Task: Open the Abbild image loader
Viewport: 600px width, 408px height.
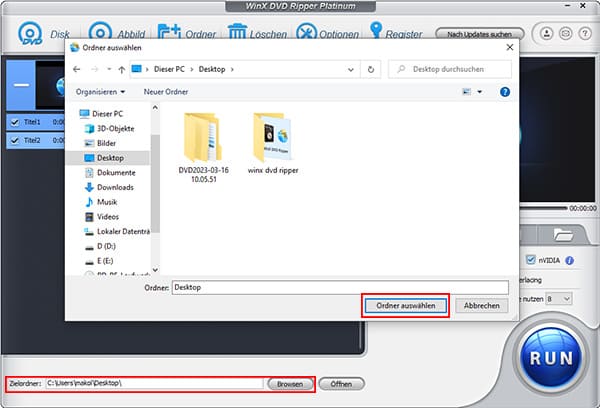Action: pos(100,32)
